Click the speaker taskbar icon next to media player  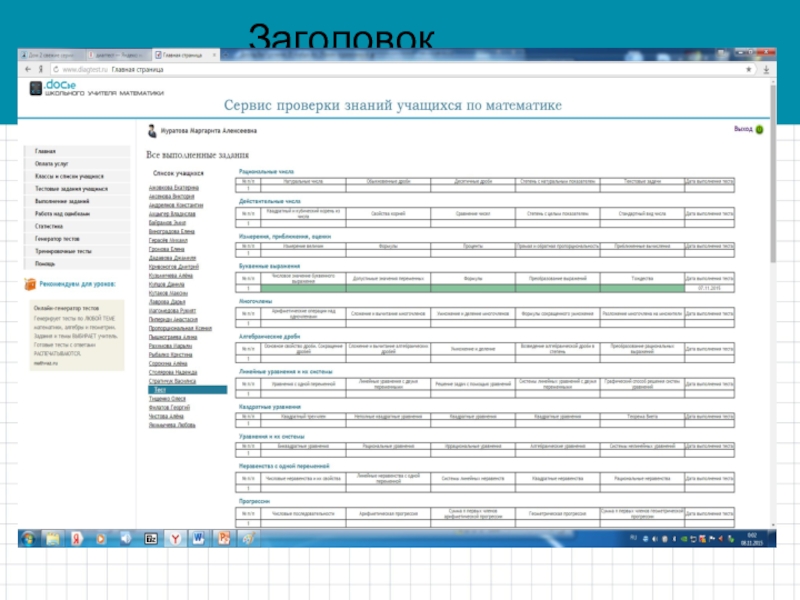(x=126, y=538)
